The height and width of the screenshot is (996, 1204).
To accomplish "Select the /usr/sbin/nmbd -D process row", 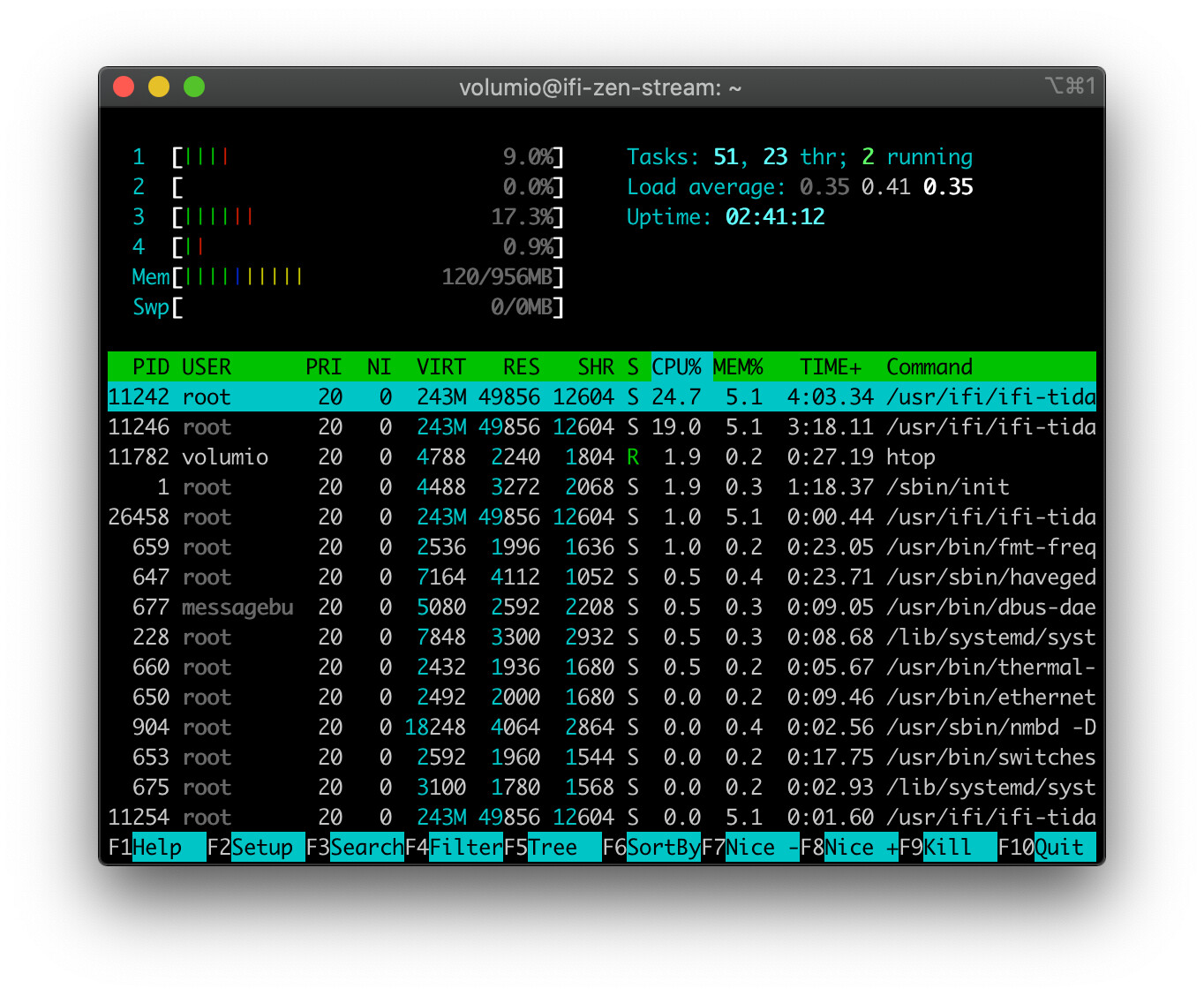I will point(602,728).
